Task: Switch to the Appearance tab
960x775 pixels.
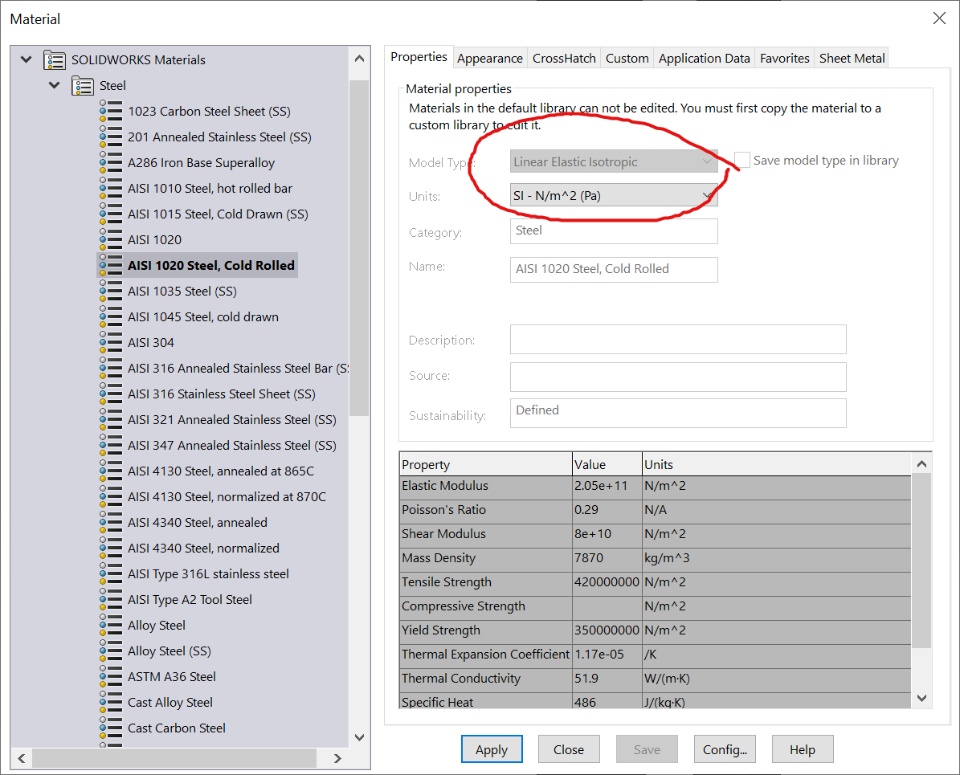Action: 490,58
